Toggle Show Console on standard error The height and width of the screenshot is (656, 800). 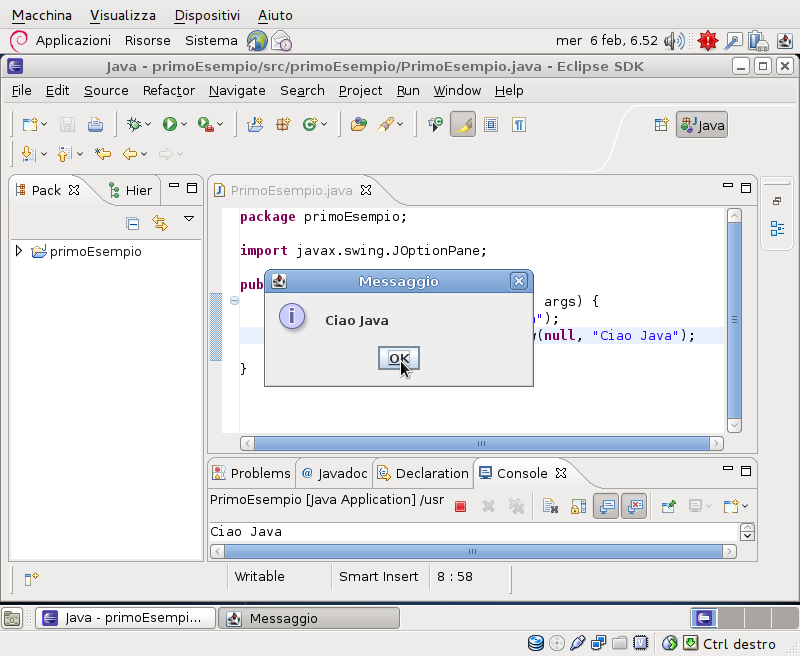[634, 506]
